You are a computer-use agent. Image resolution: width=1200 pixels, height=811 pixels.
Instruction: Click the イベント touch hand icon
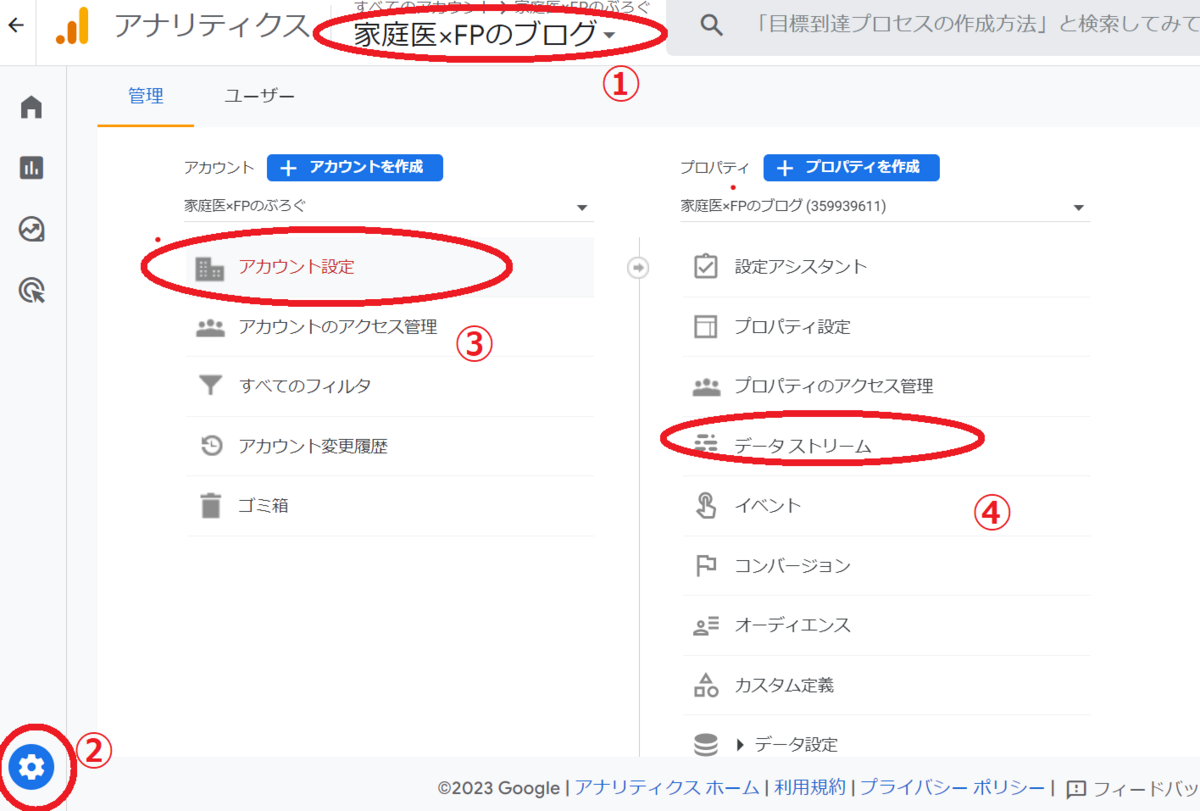pos(706,505)
